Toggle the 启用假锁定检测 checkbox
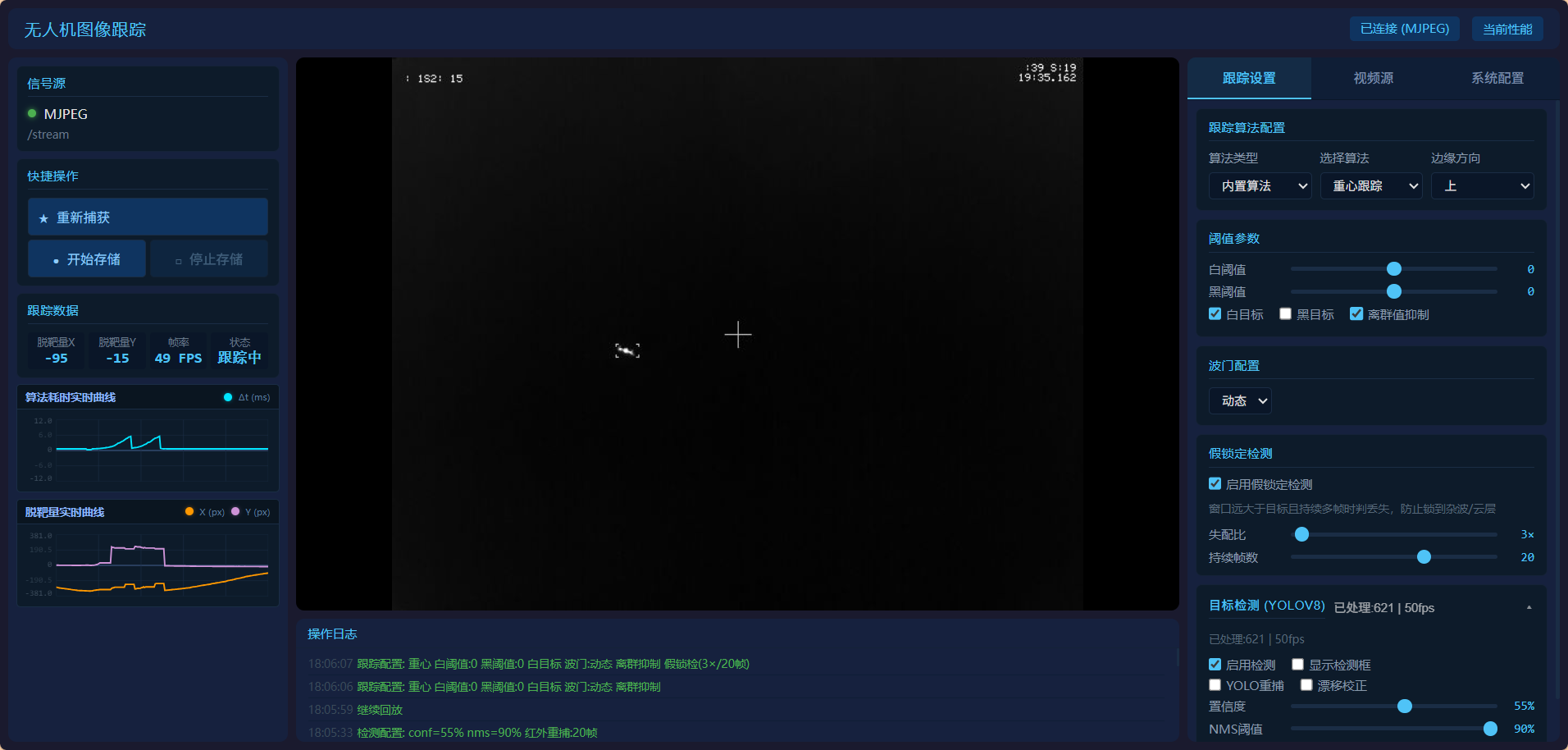This screenshot has width=1568, height=750. [1215, 483]
